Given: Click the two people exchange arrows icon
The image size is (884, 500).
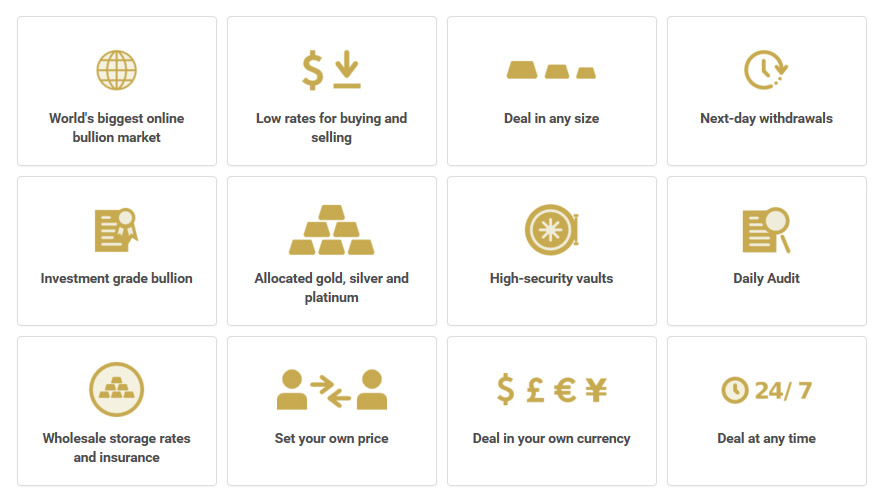Looking at the screenshot, I should 332,390.
